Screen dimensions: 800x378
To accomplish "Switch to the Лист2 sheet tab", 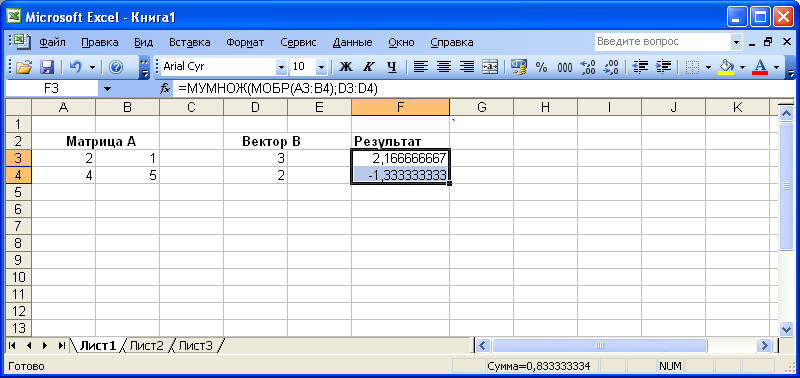I will tap(146, 346).
